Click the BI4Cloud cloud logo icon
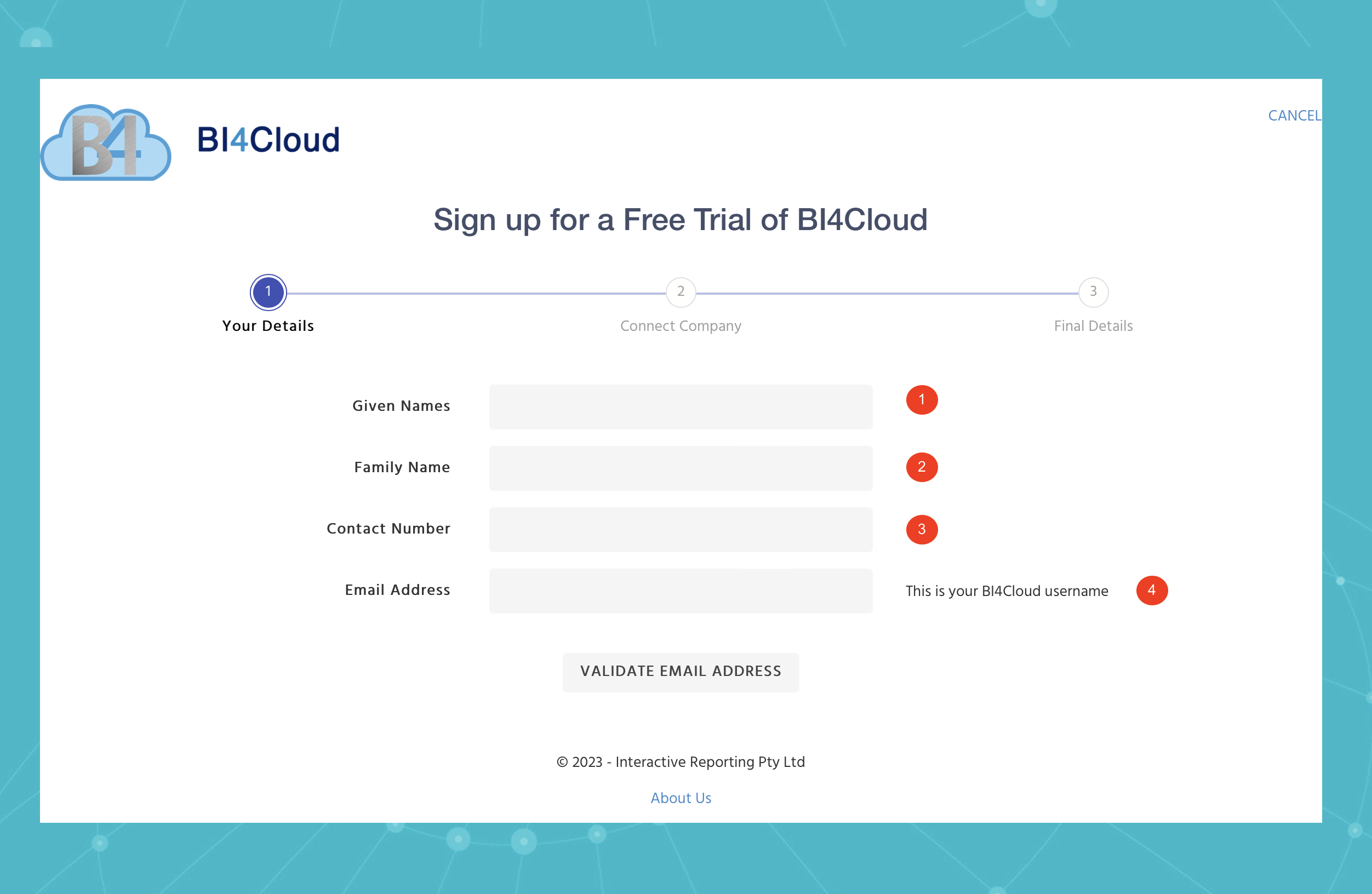This screenshot has height=894, width=1372. coord(106,142)
